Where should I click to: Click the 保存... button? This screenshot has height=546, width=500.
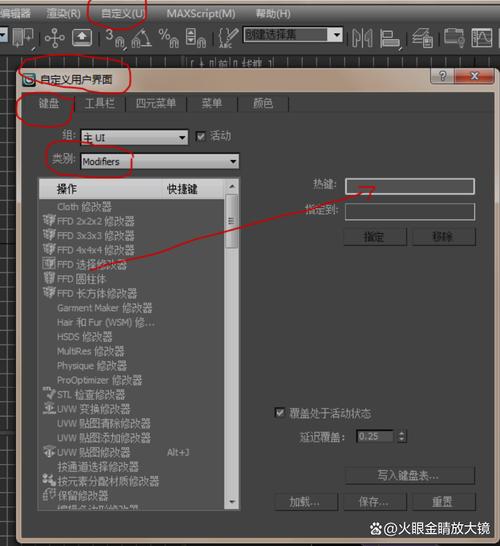(375, 502)
